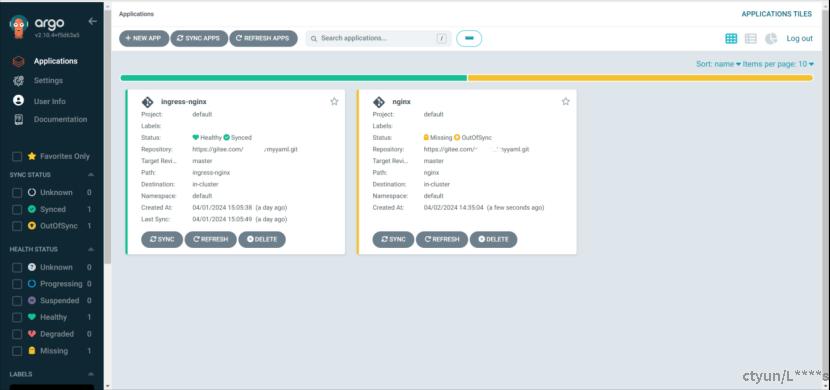Collapse the Health Status filter section

coord(91,249)
